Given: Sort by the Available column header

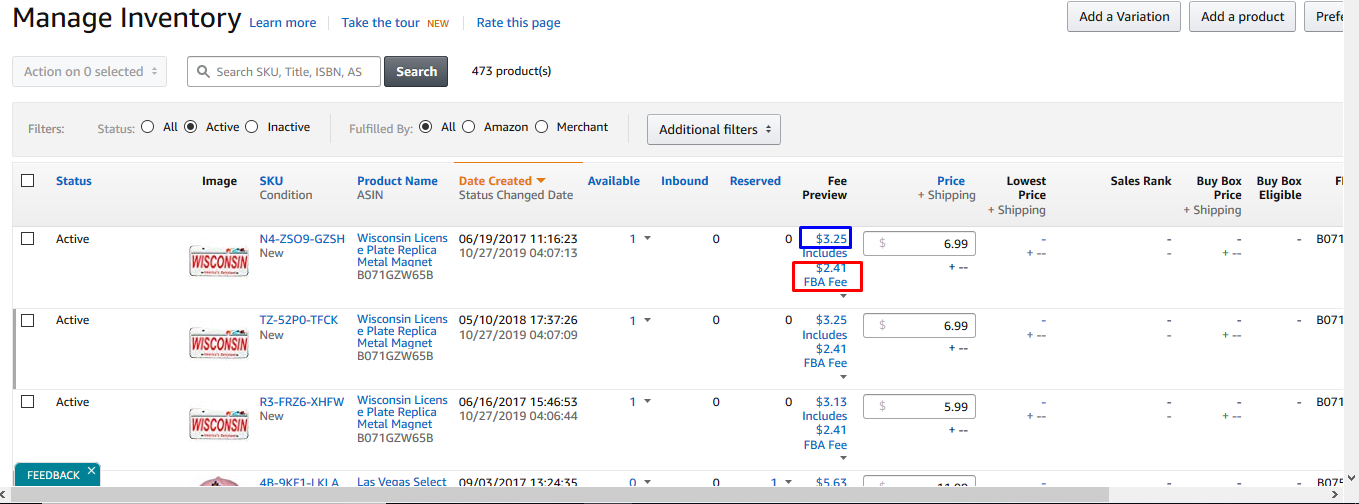Looking at the screenshot, I should pyautogui.click(x=614, y=181).
